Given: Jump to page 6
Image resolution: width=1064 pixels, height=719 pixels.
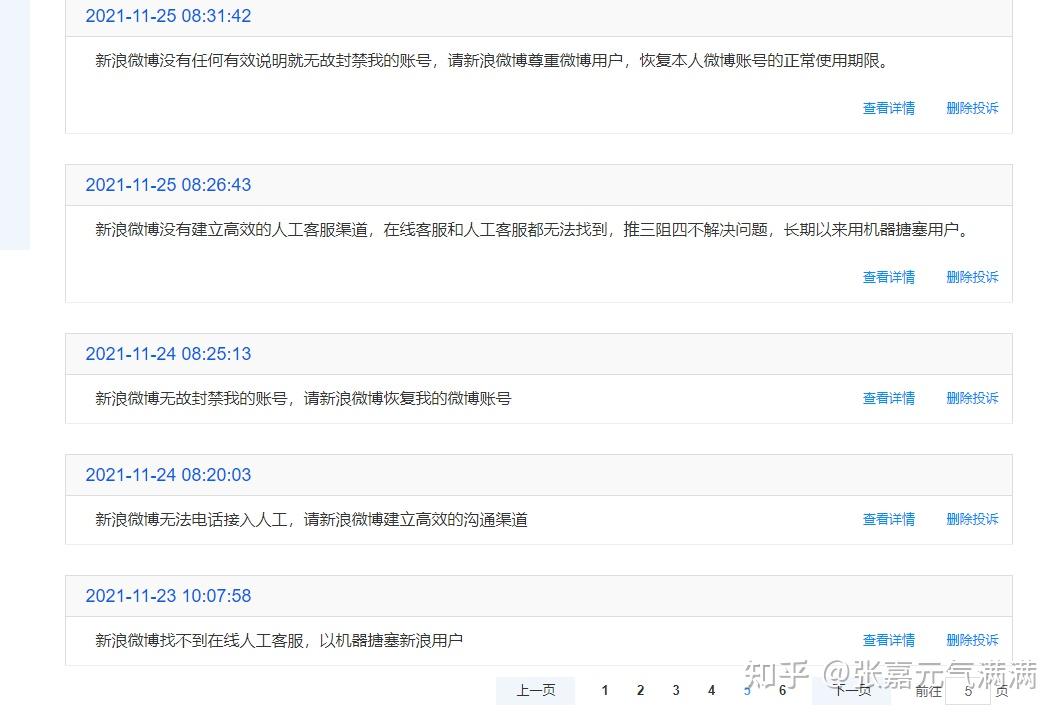Looking at the screenshot, I should (x=782, y=691).
